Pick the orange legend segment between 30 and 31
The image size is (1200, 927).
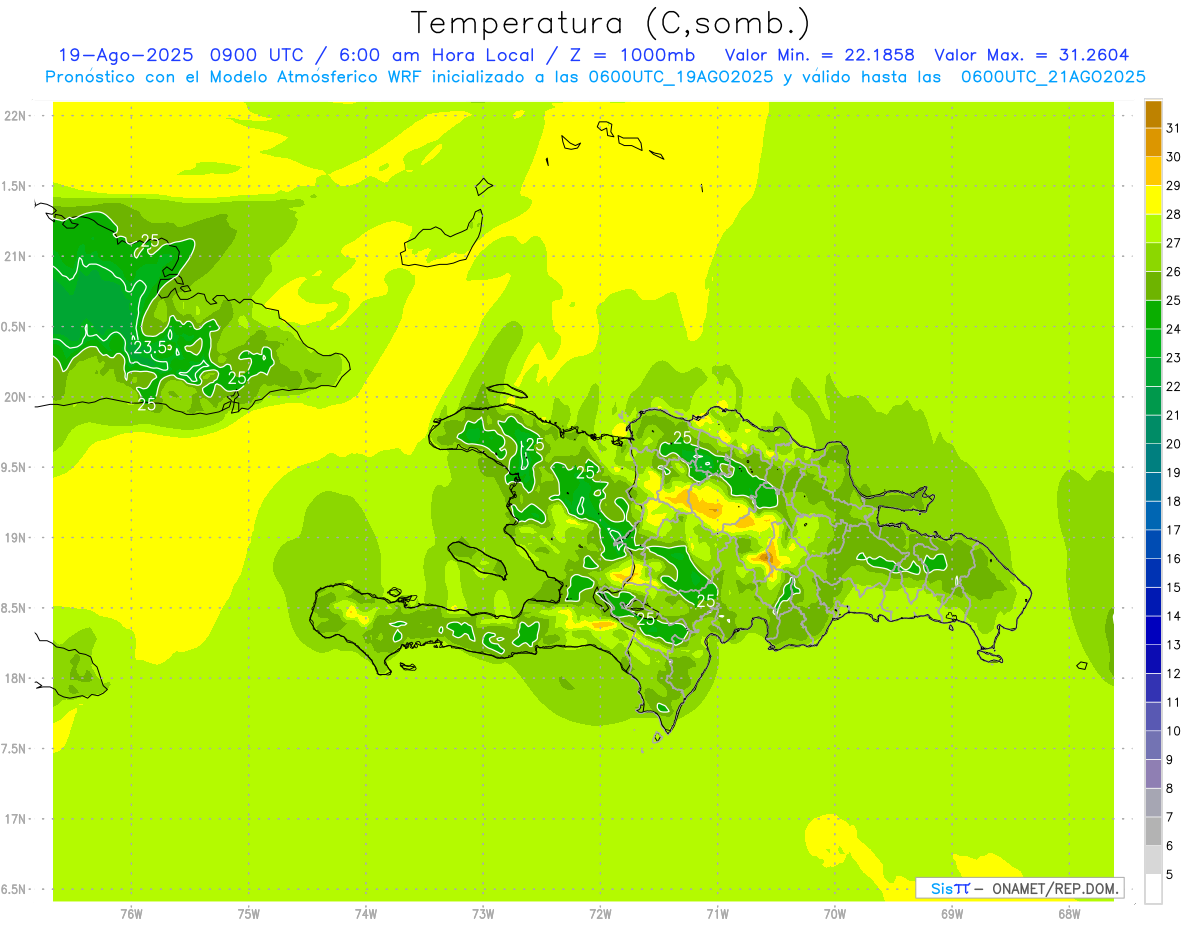[1153, 142]
